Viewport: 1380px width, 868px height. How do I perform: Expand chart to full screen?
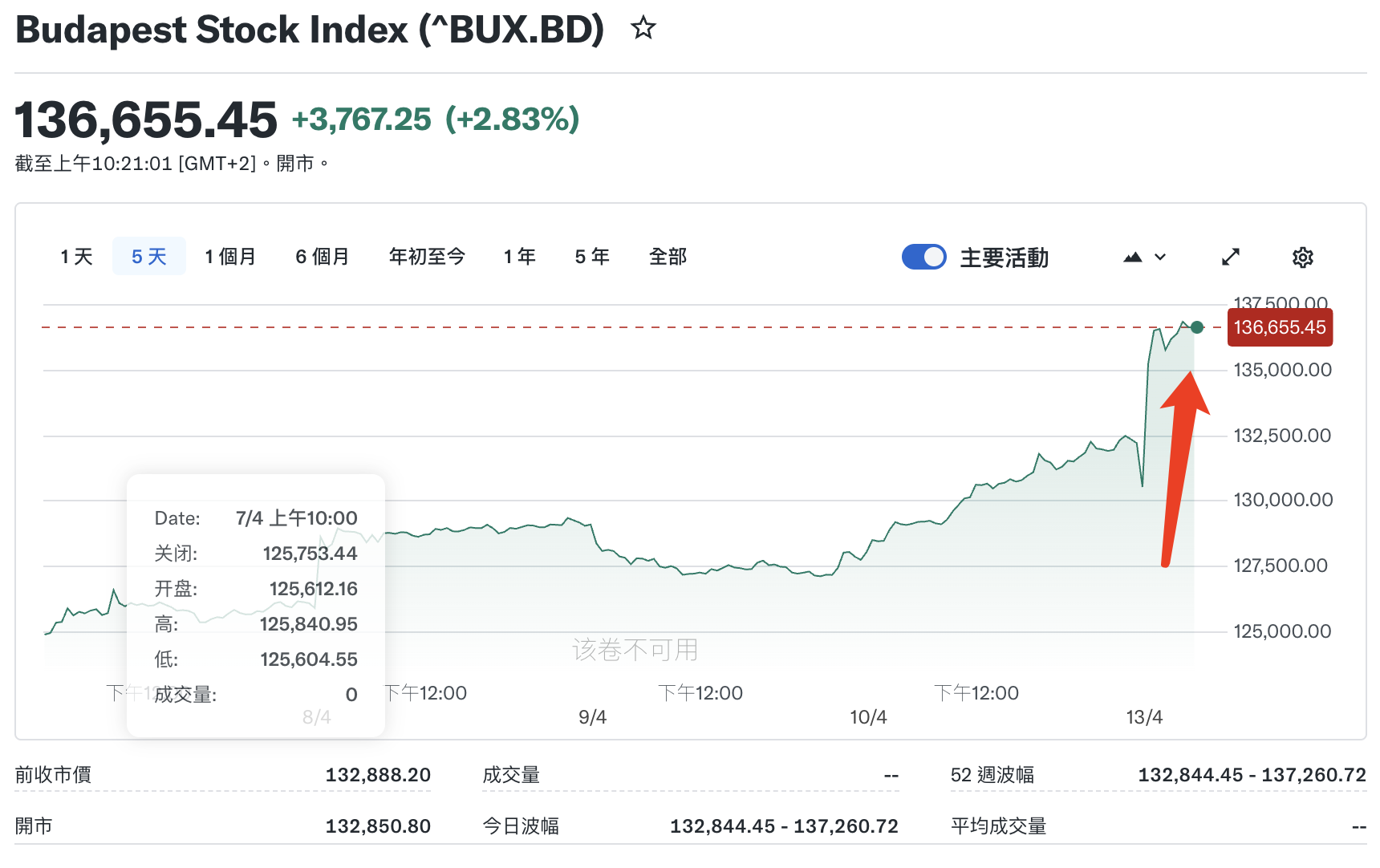(1231, 258)
